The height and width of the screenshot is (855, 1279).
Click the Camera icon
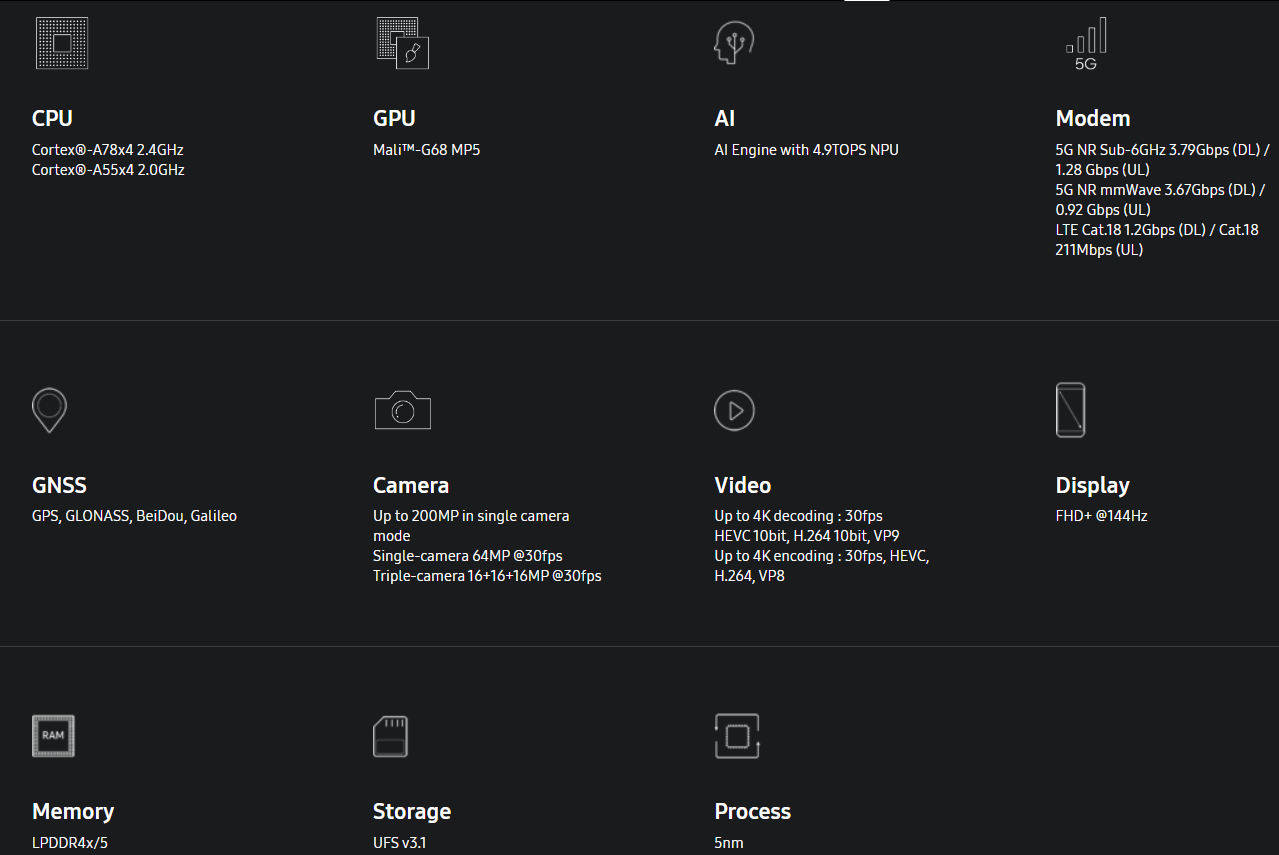[403, 410]
